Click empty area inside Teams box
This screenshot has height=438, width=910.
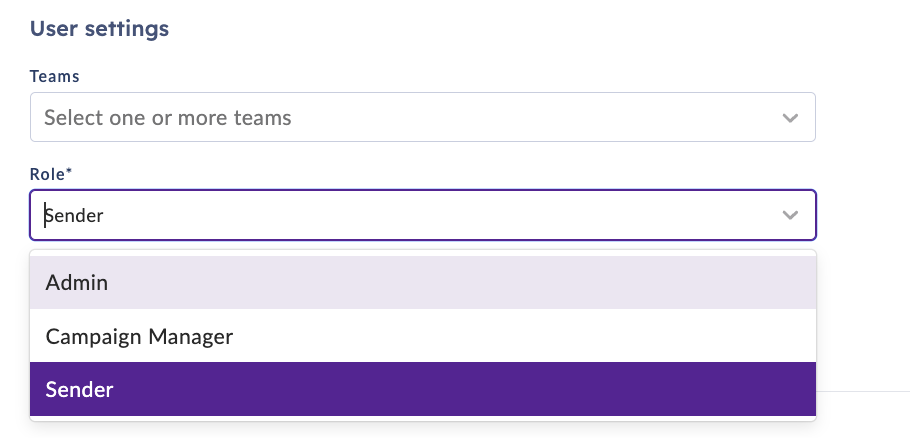coord(534,118)
